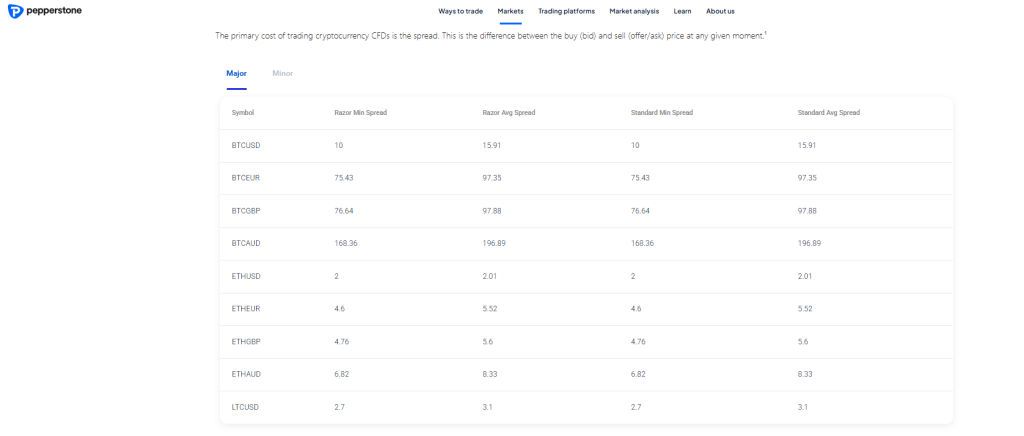
Task: Select the LTCUSD symbol cell
Action: click(245, 407)
